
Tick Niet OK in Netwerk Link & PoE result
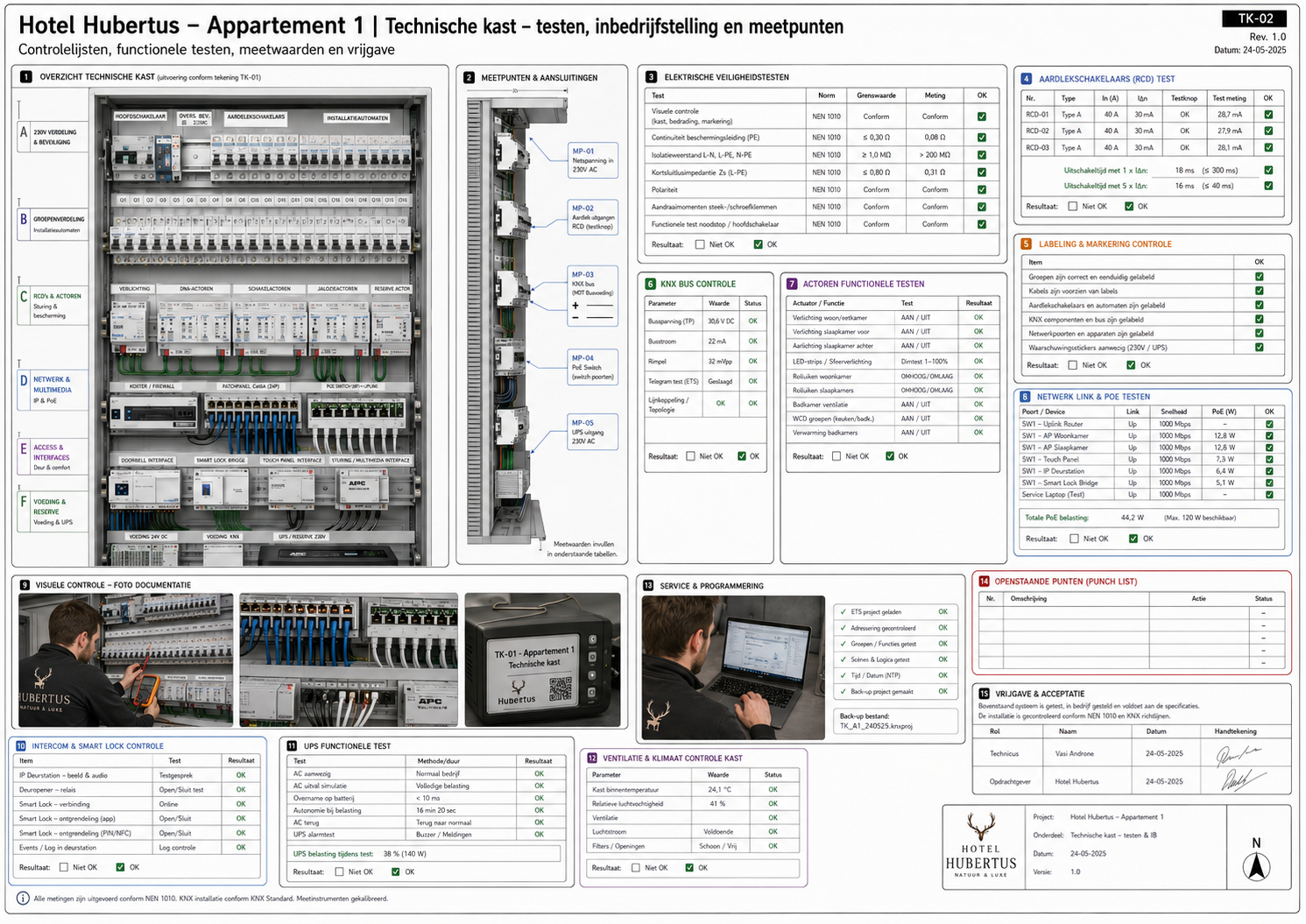click(1074, 539)
